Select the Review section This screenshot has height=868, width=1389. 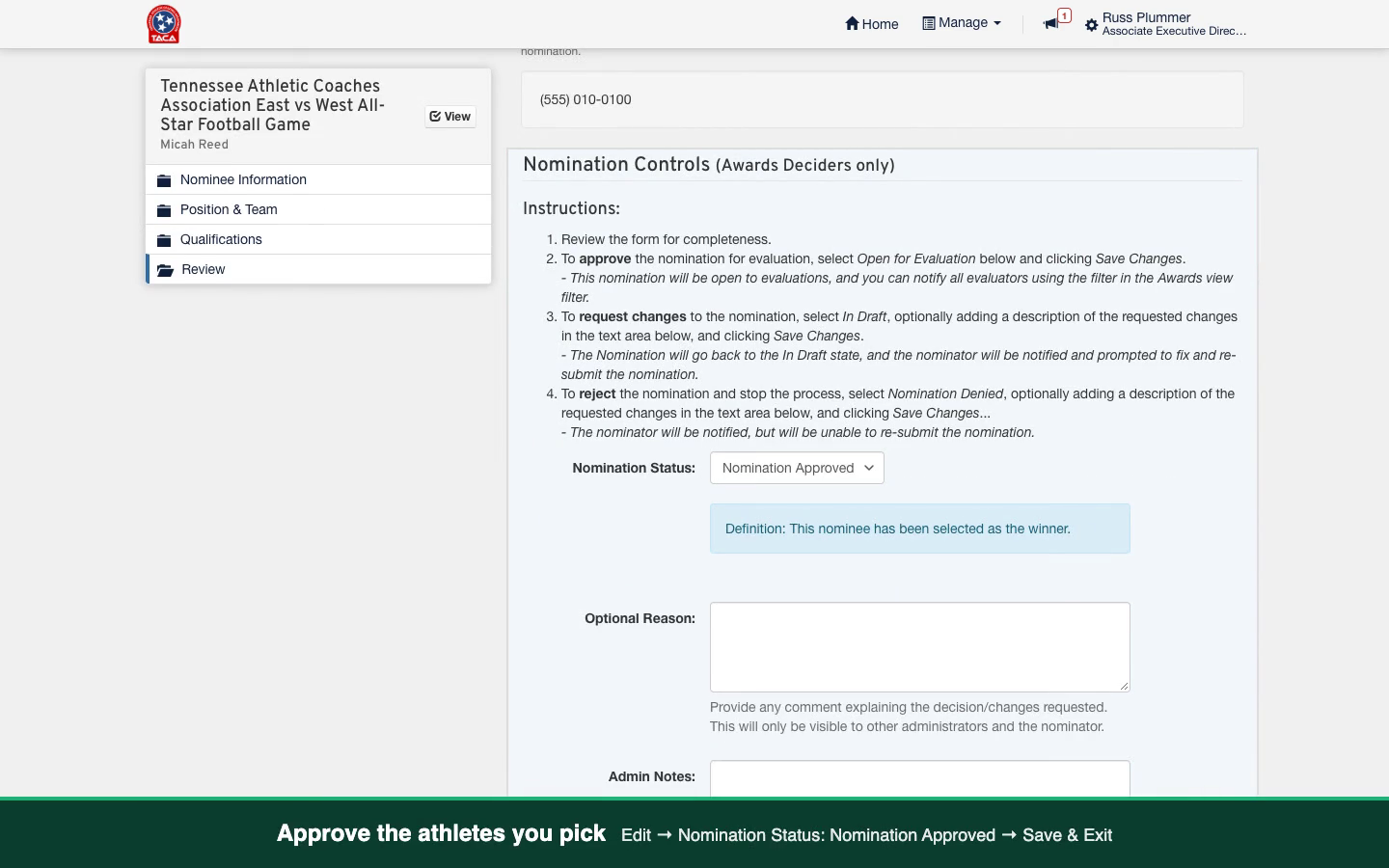[318, 269]
